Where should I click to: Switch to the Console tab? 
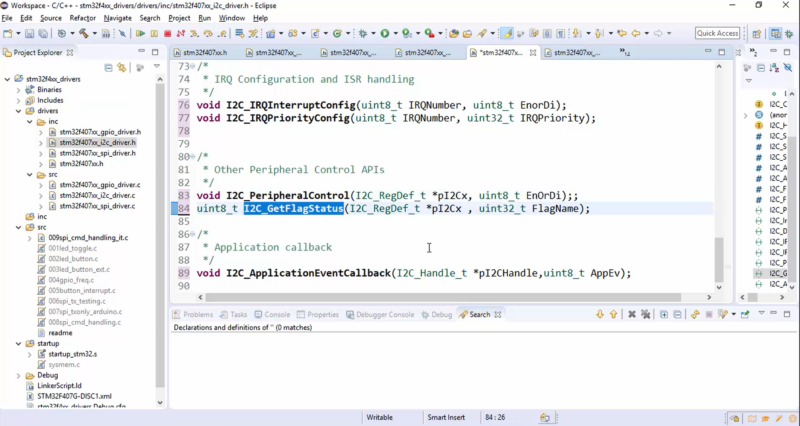coord(272,314)
